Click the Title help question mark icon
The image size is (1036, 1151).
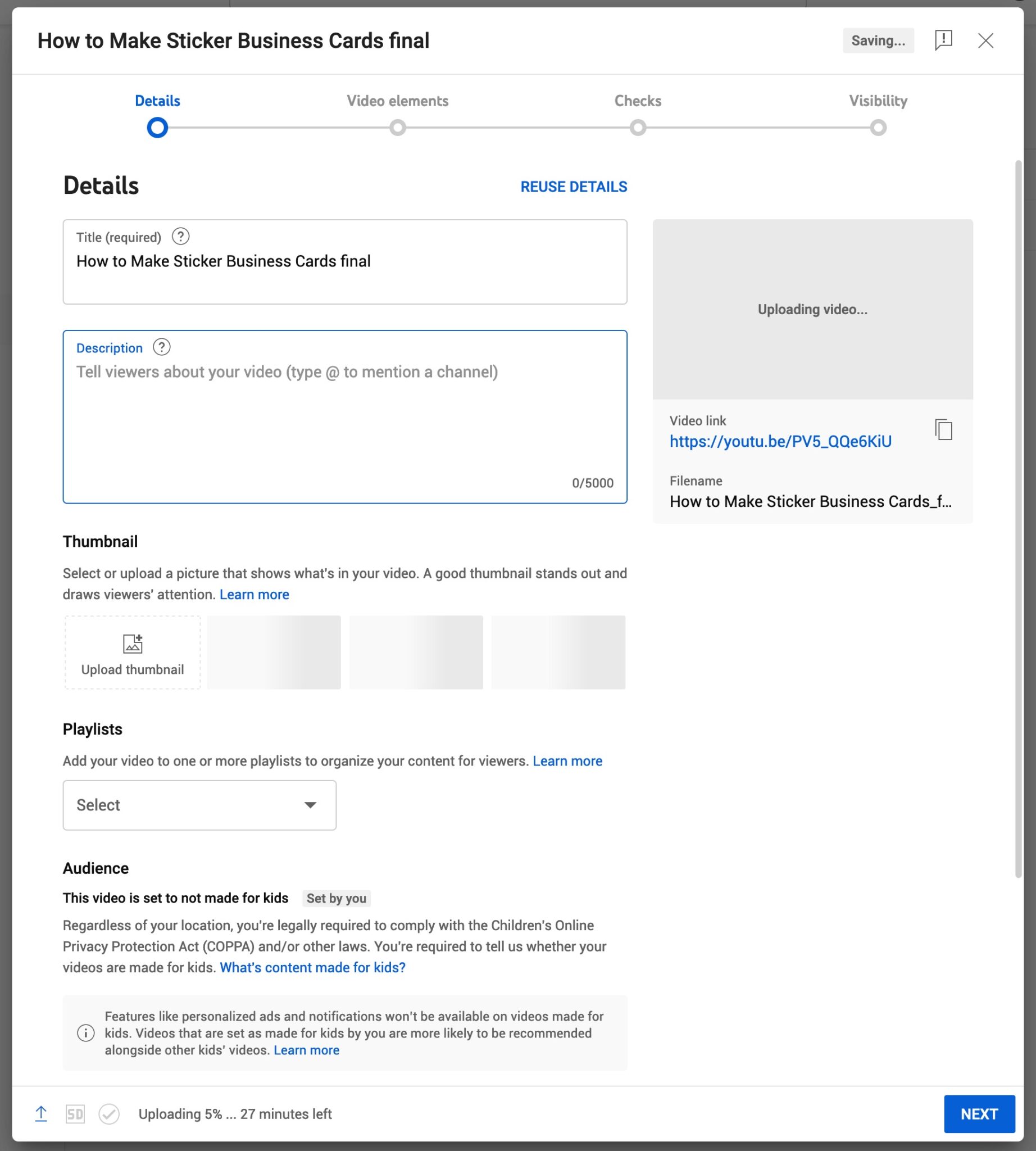pyautogui.click(x=180, y=237)
